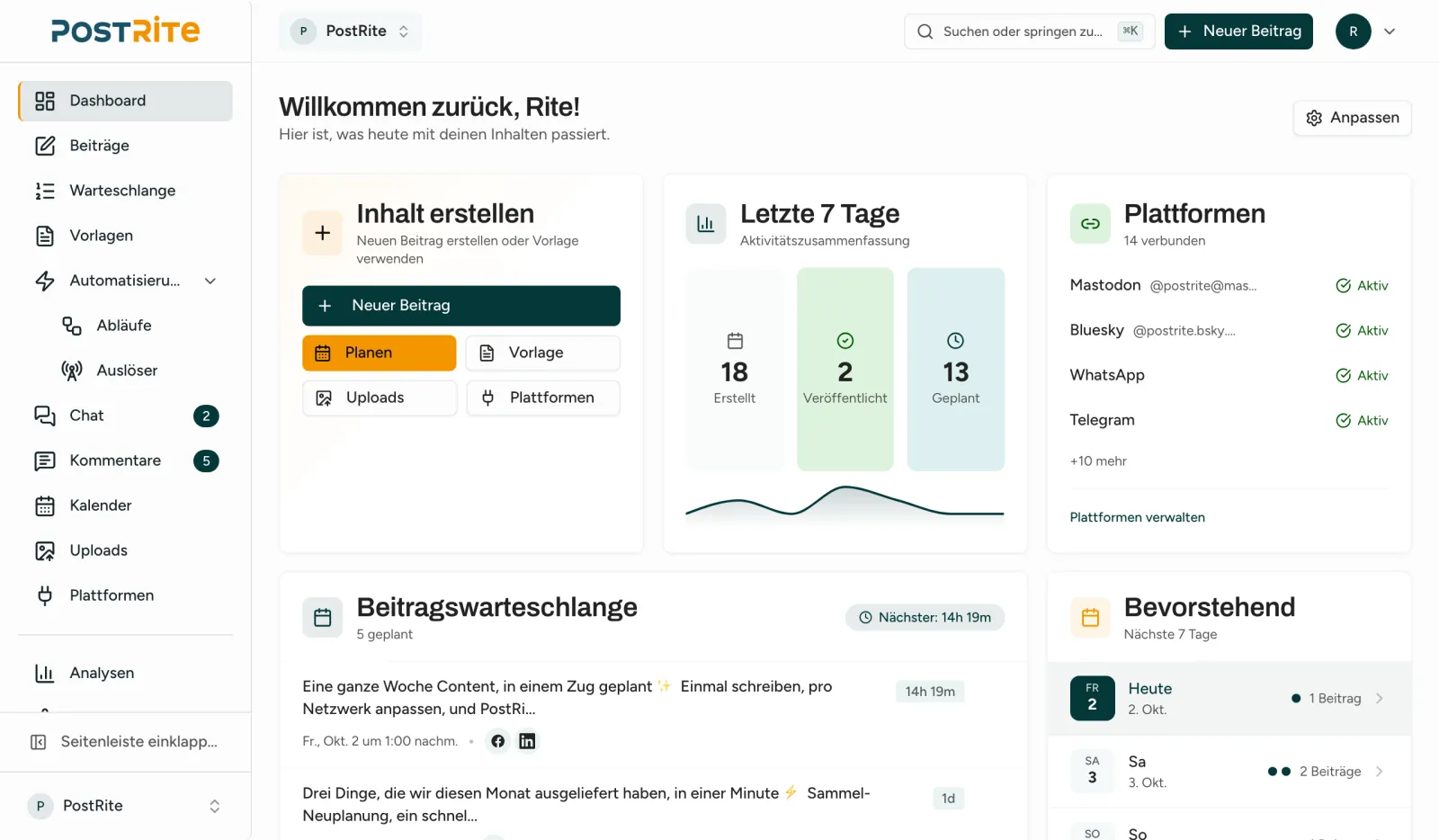Click the Kalender icon in sidebar
This screenshot has width=1439, height=840.
click(45, 505)
